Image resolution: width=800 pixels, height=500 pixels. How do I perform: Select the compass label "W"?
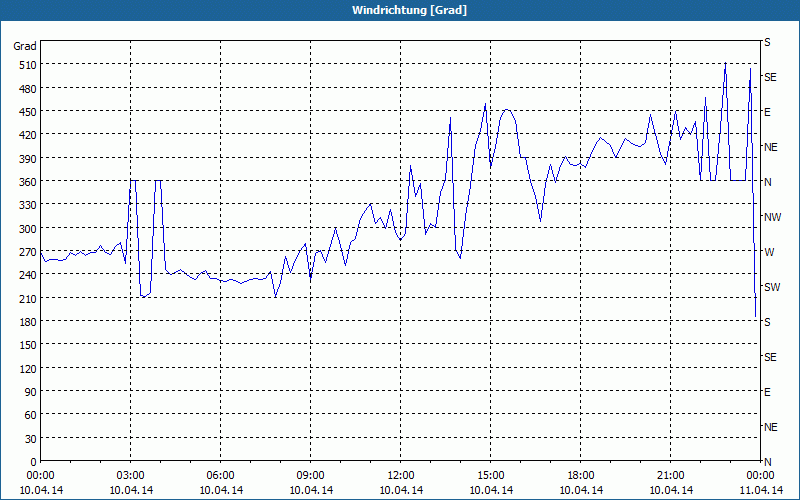click(769, 252)
